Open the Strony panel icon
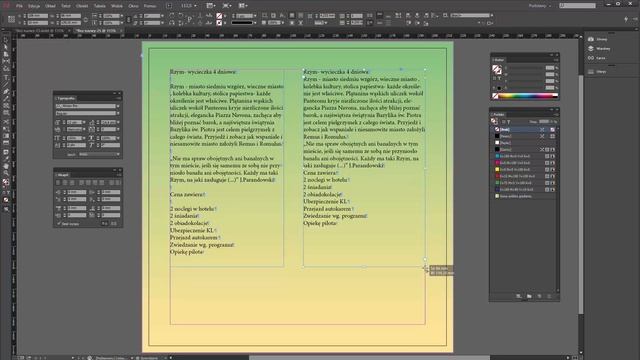Screen dimensions: 640x360 click(x=591, y=39)
